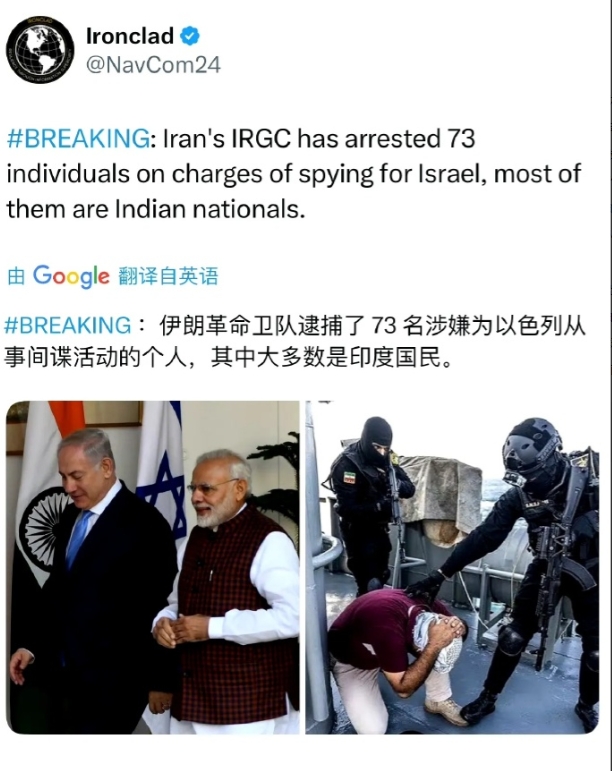This screenshot has width=612, height=771.
Task: Open the #BREAKING hashtag in Chinese translation
Action: tap(68, 326)
